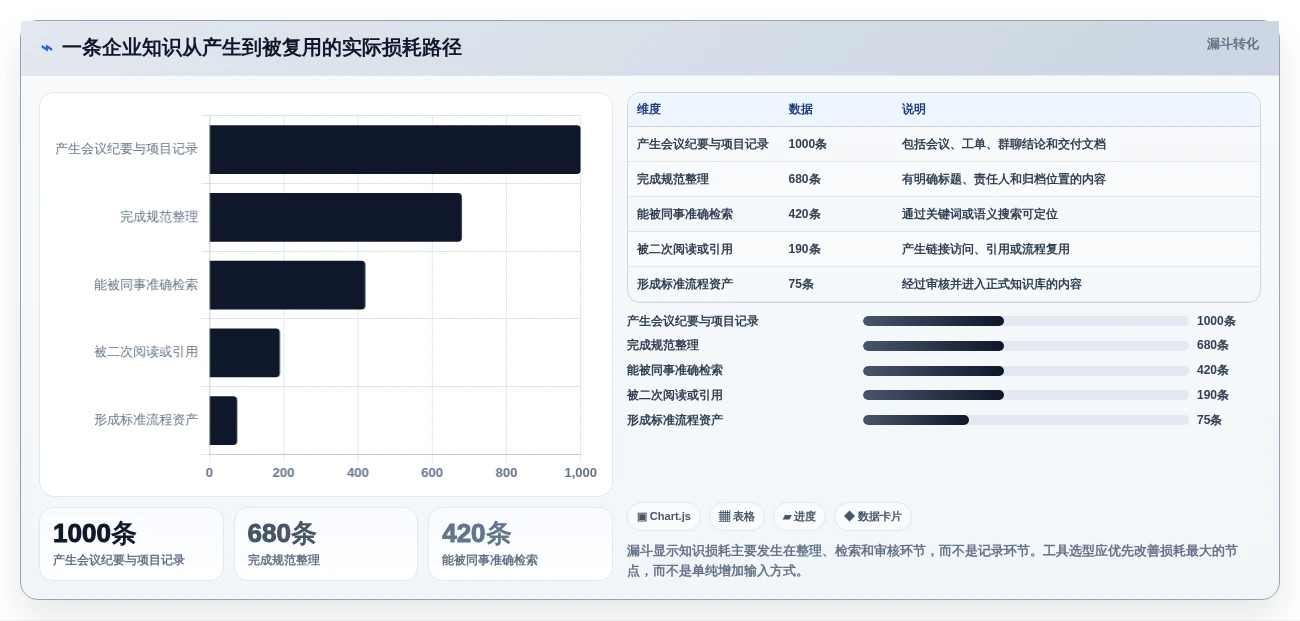Select the 表格 tag
Screen dimensions: 1300x621
(737, 516)
